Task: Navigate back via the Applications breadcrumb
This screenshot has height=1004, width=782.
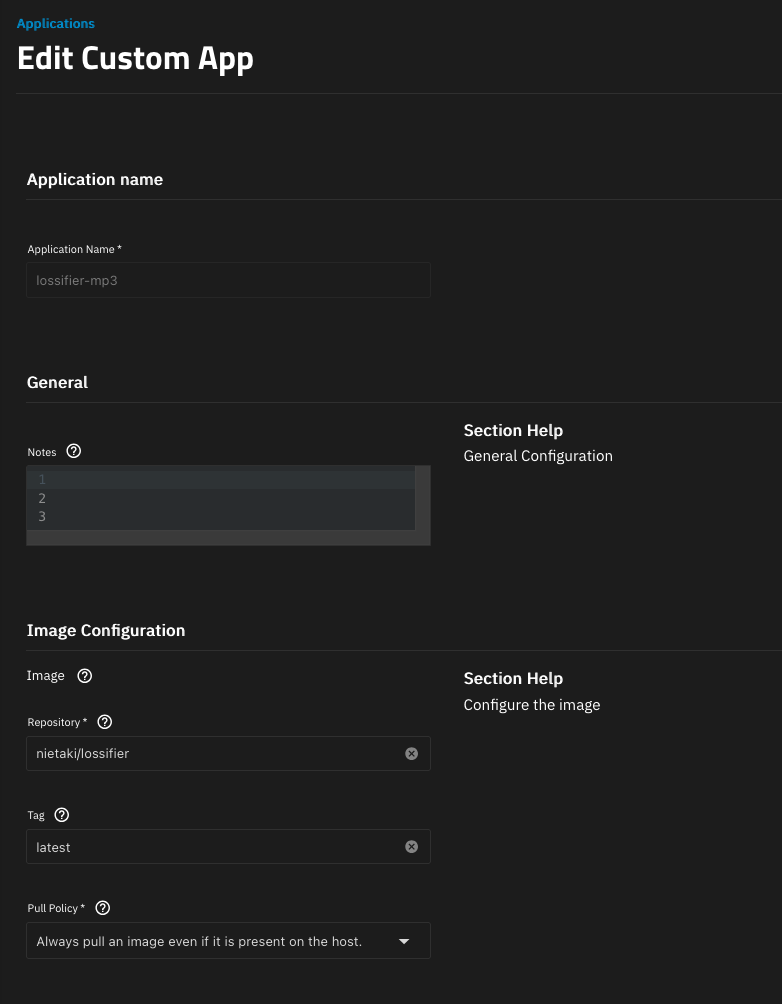Action: [55, 23]
